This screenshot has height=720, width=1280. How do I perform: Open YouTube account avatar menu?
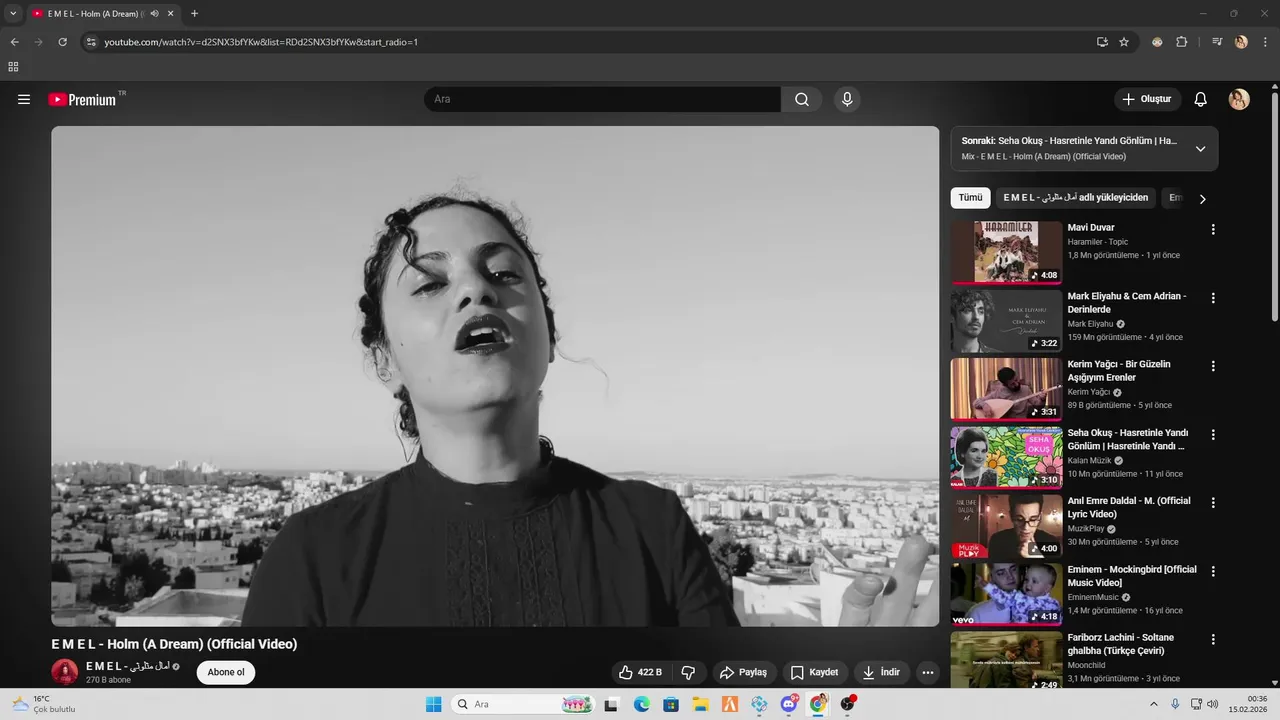pyautogui.click(x=1239, y=99)
